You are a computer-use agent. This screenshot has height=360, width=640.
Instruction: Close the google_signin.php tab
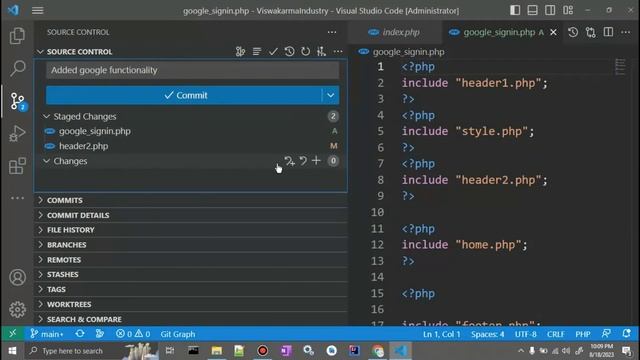(553, 32)
